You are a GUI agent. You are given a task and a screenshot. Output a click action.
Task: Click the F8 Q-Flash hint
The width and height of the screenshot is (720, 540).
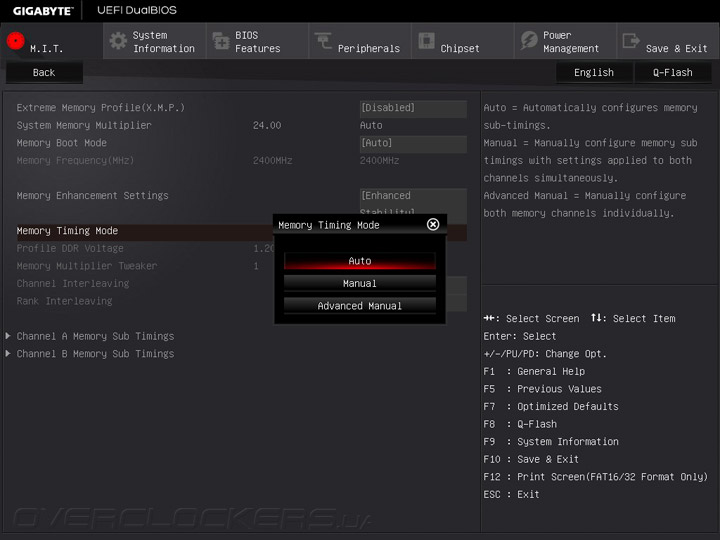pyautogui.click(x=520, y=424)
